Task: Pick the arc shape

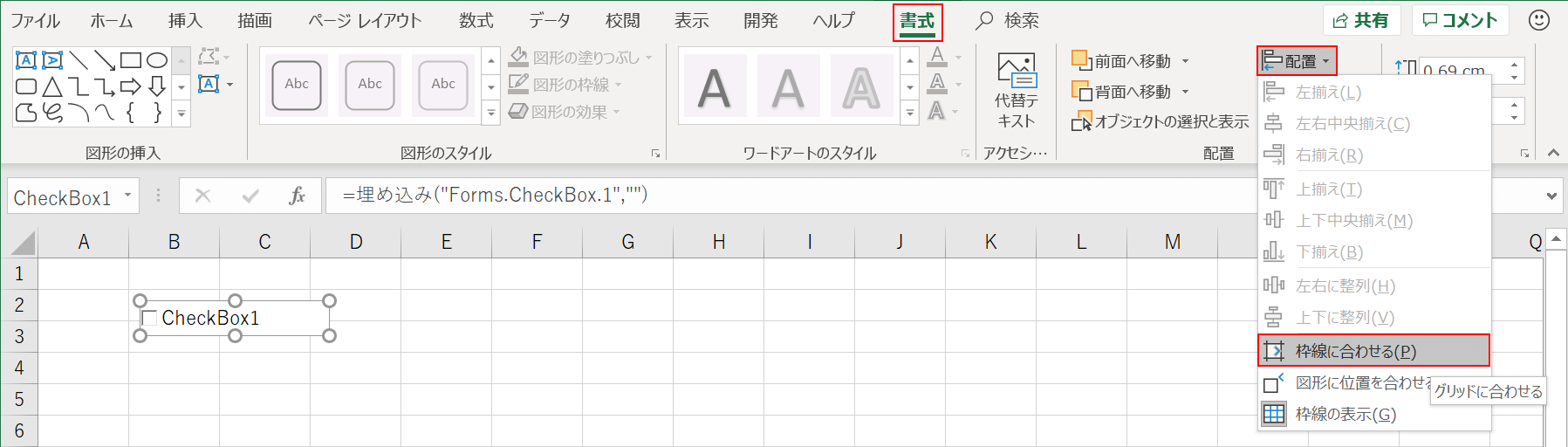Action: (x=79, y=113)
